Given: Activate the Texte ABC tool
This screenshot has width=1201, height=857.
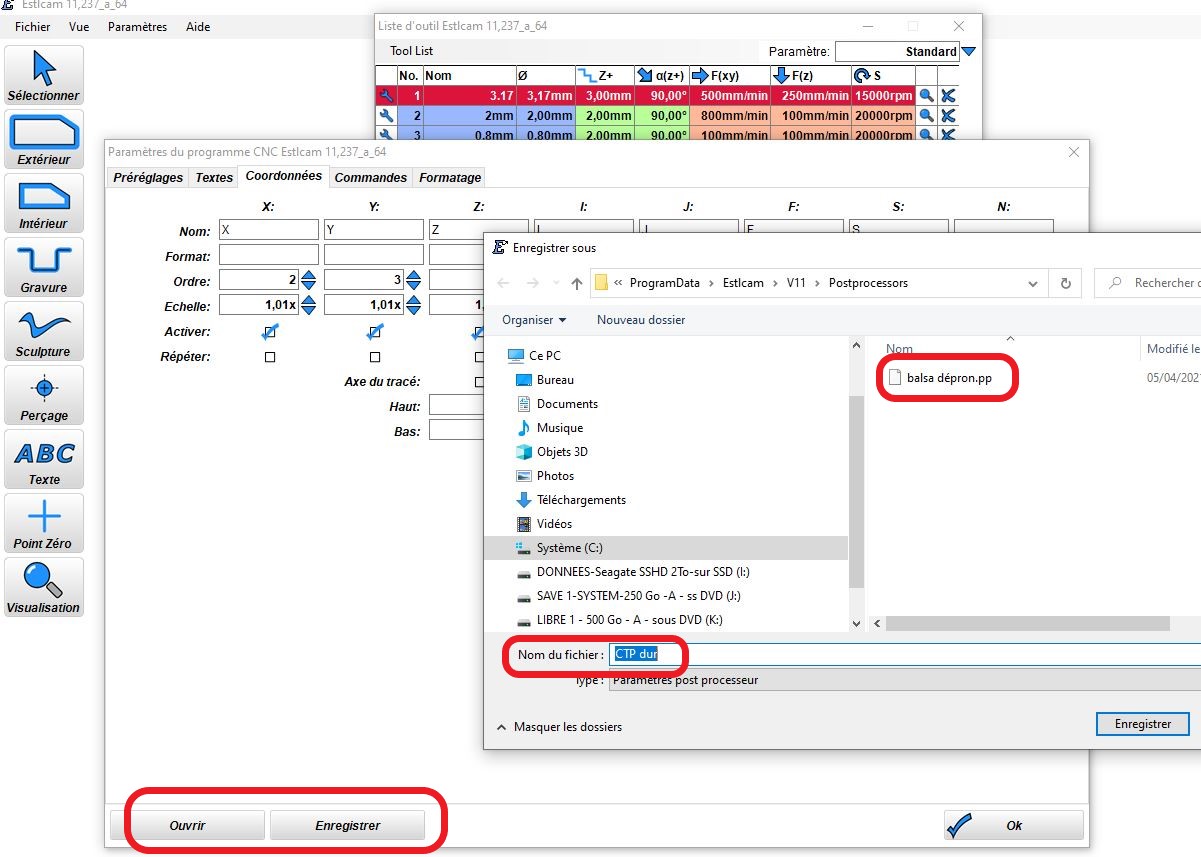Looking at the screenshot, I should (x=44, y=459).
